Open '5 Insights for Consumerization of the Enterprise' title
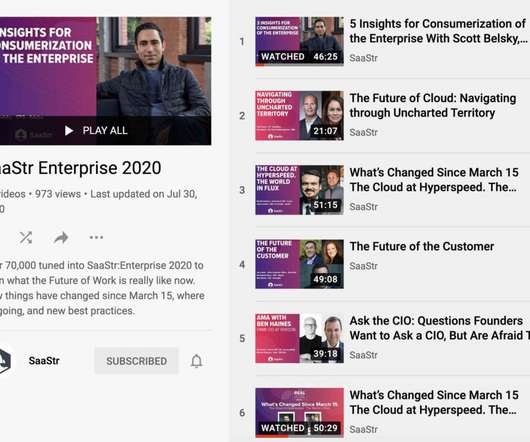 click(438, 31)
